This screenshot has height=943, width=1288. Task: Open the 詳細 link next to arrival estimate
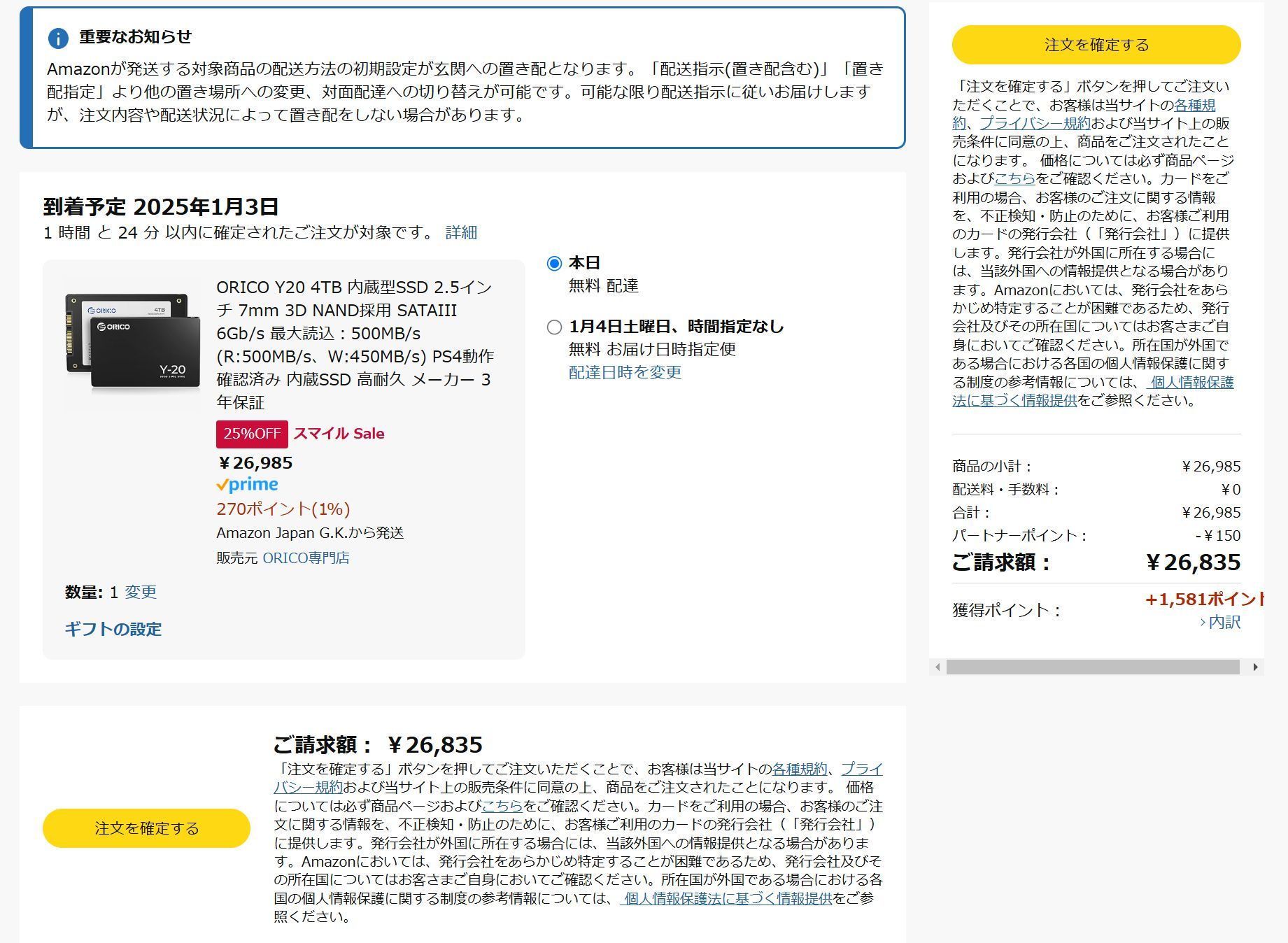point(461,232)
